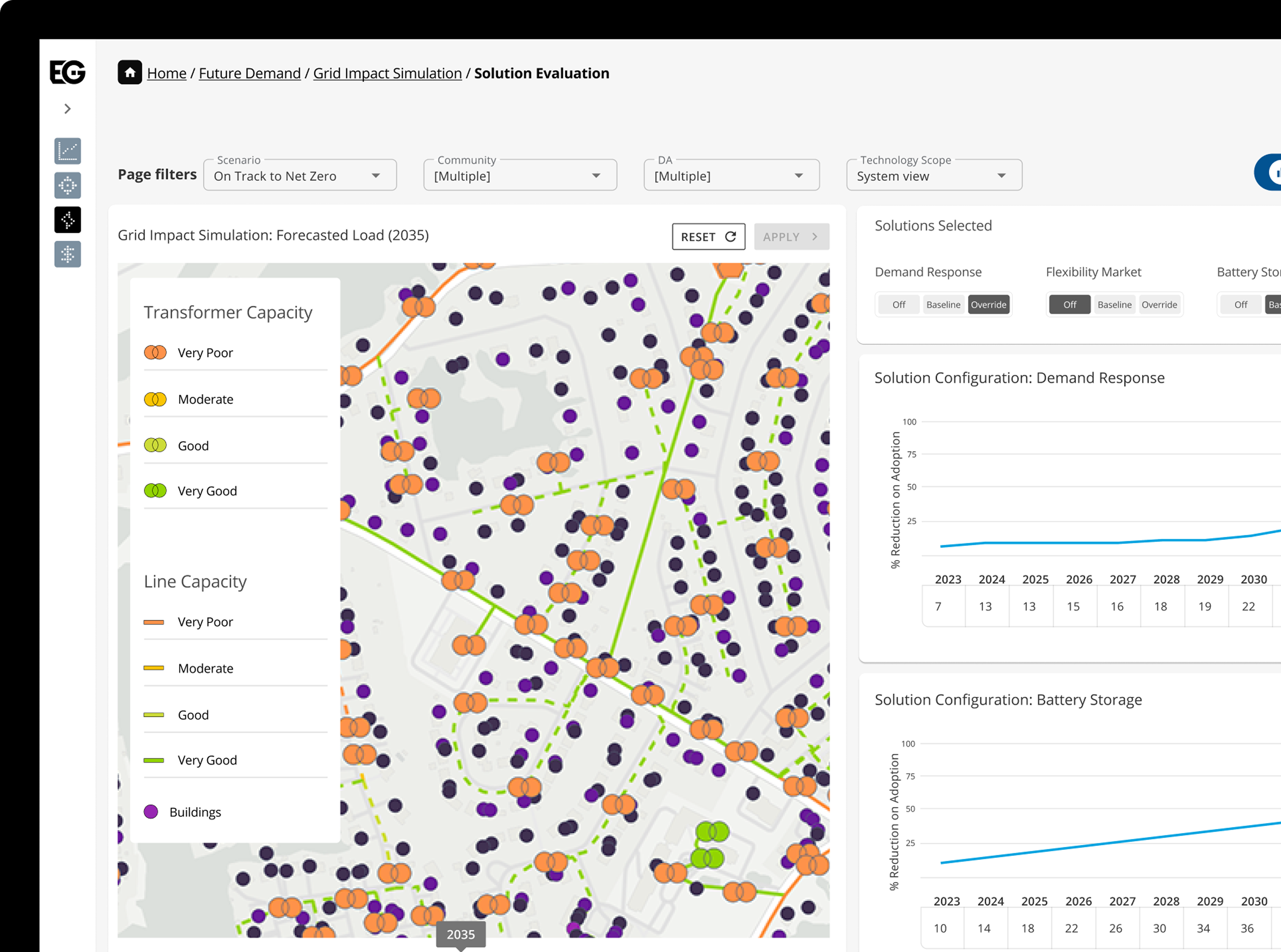1281x952 pixels.
Task: Open the Technology Scope dropdown
Action: pyautogui.click(x=934, y=175)
